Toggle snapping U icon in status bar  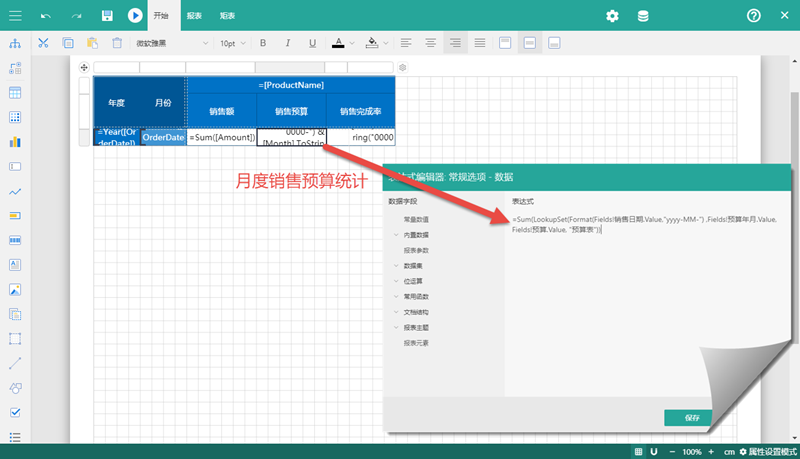tap(654, 452)
